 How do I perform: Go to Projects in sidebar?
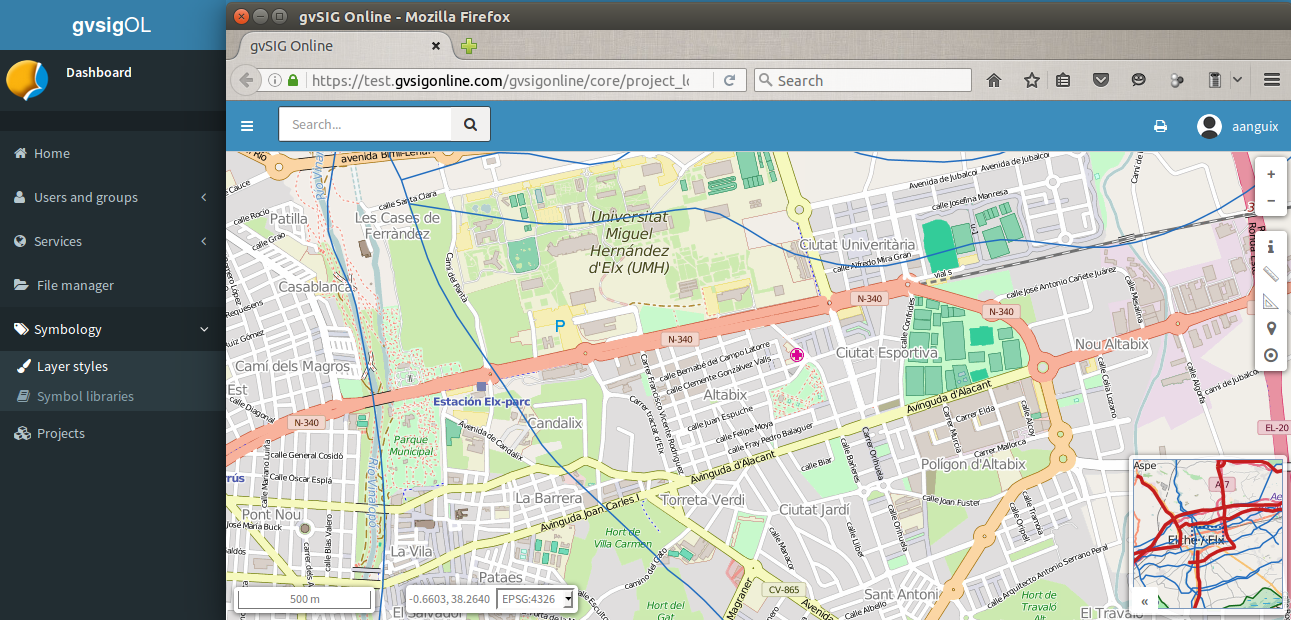click(60, 434)
